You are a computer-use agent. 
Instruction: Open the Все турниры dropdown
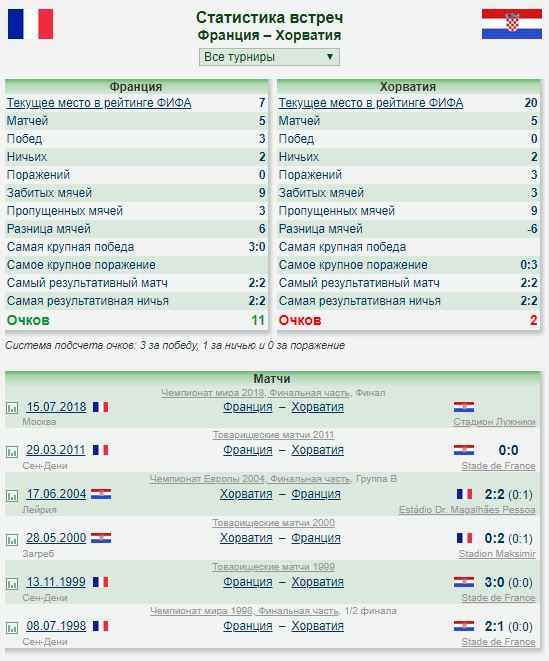coord(269,57)
